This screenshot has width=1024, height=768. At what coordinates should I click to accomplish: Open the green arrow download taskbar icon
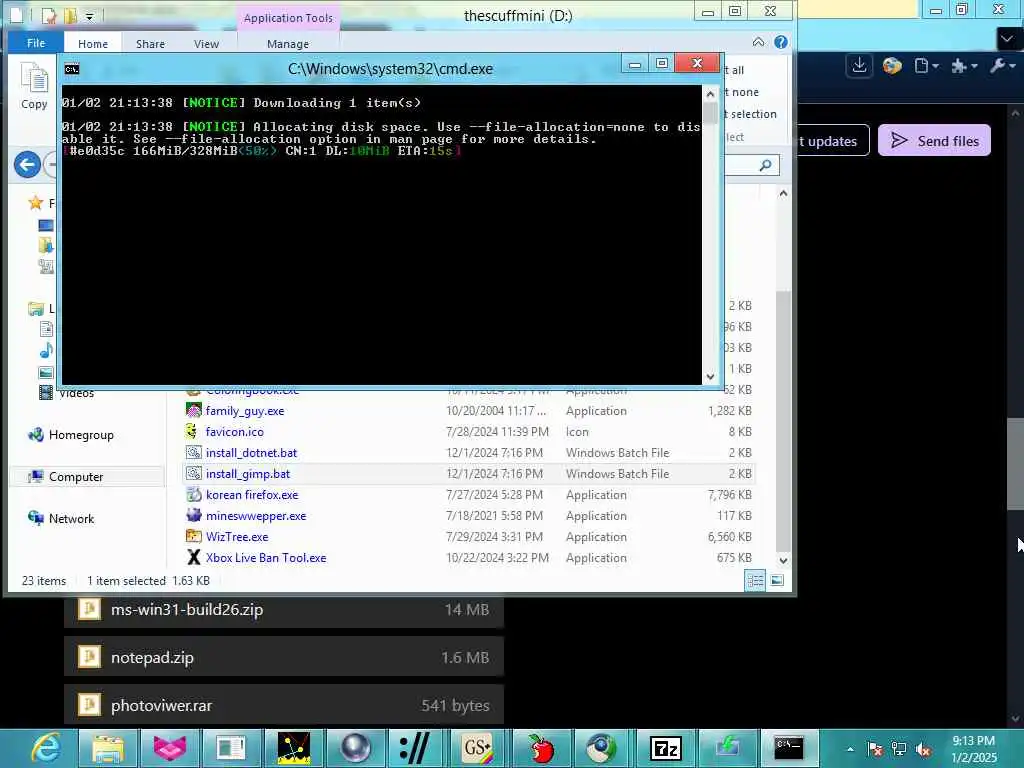pyautogui.click(x=727, y=748)
